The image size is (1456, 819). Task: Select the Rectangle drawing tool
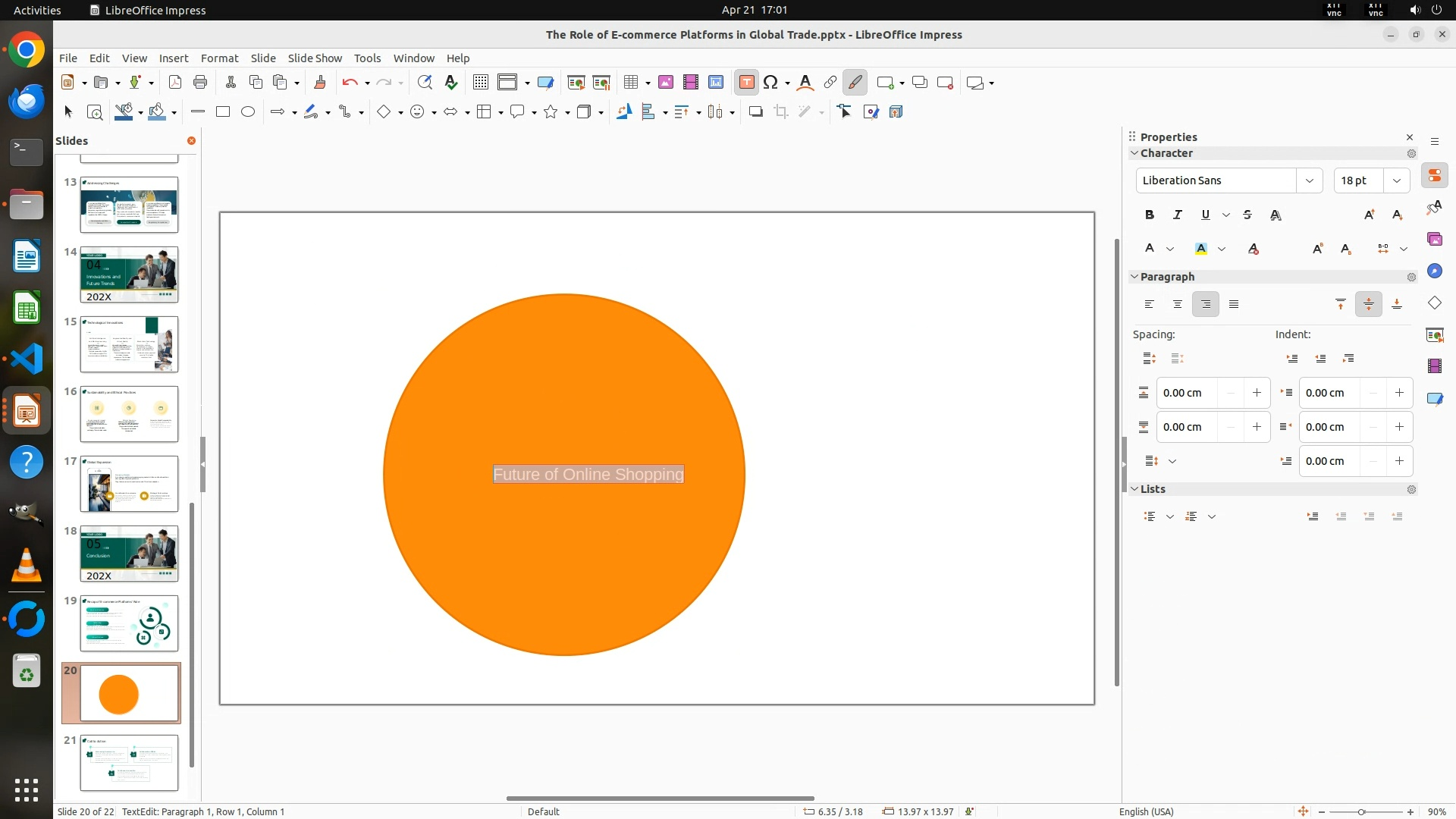(x=223, y=112)
